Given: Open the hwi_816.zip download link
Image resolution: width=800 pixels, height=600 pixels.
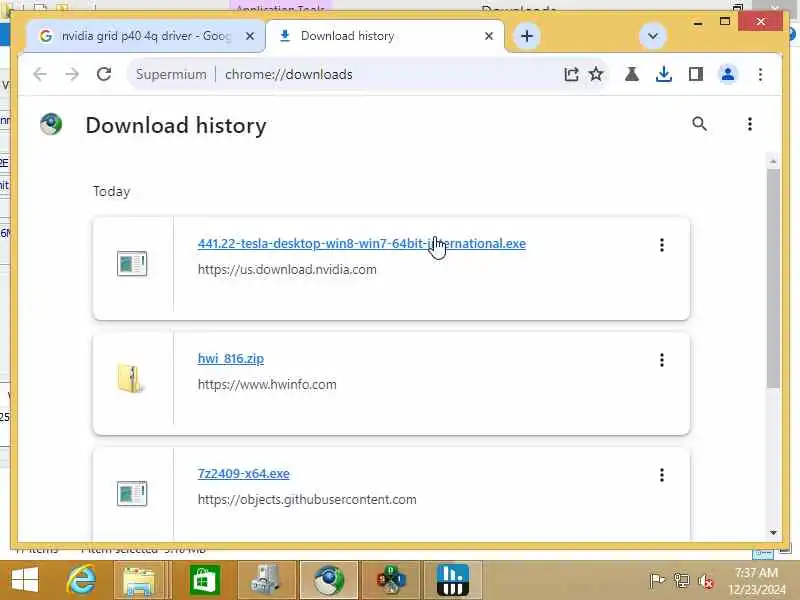Looking at the screenshot, I should pyautogui.click(x=231, y=359).
